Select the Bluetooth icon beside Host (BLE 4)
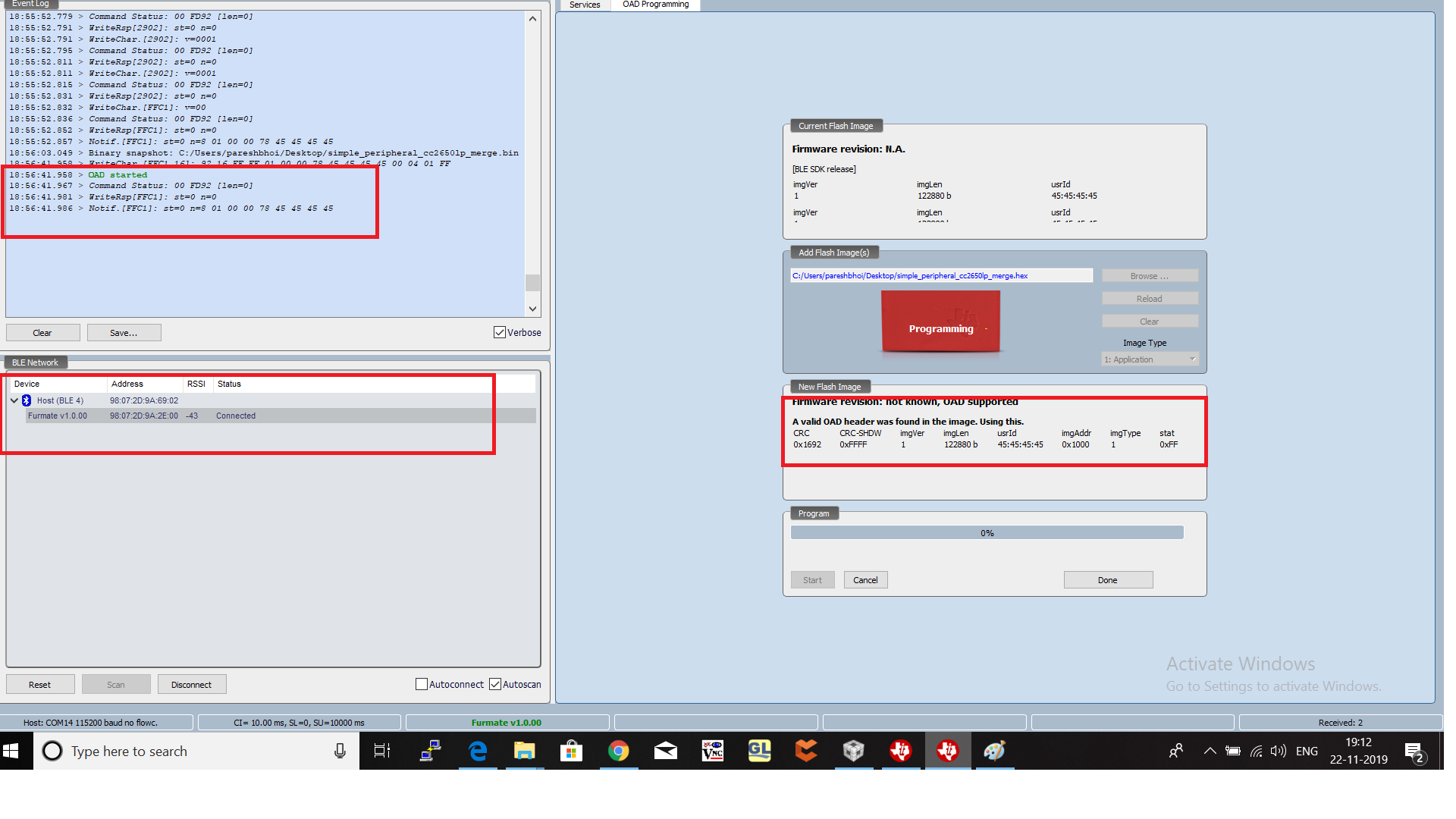Screen dimensions: 1456x819 tap(27, 400)
